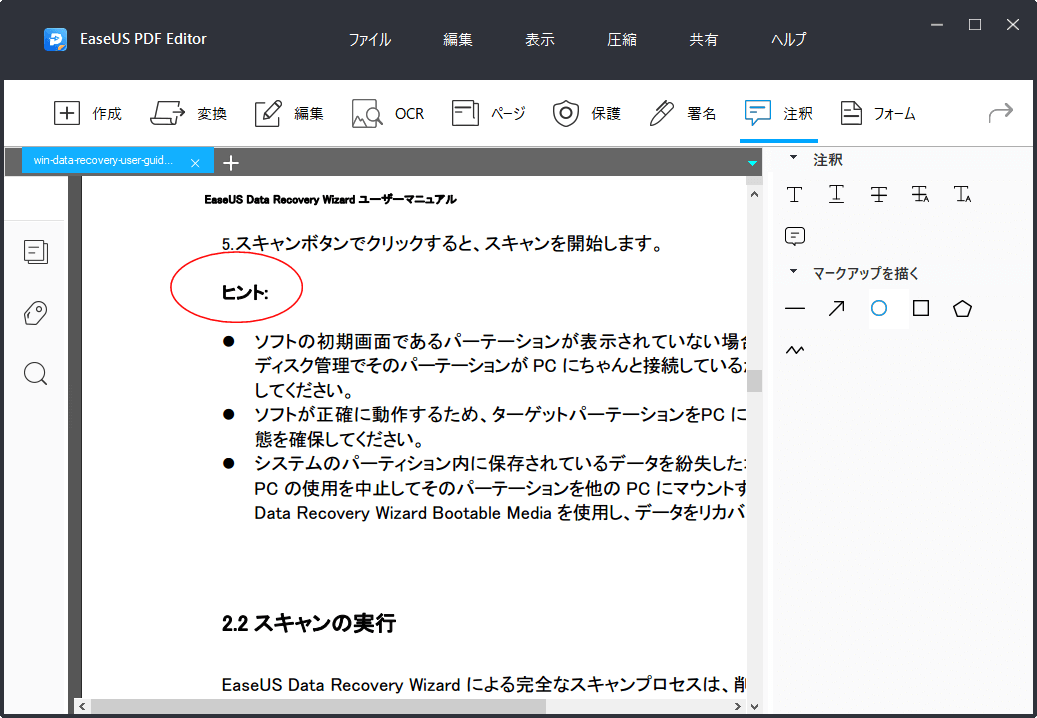Open the bookmarks panel in sidebar
The width and height of the screenshot is (1037, 718).
35,313
